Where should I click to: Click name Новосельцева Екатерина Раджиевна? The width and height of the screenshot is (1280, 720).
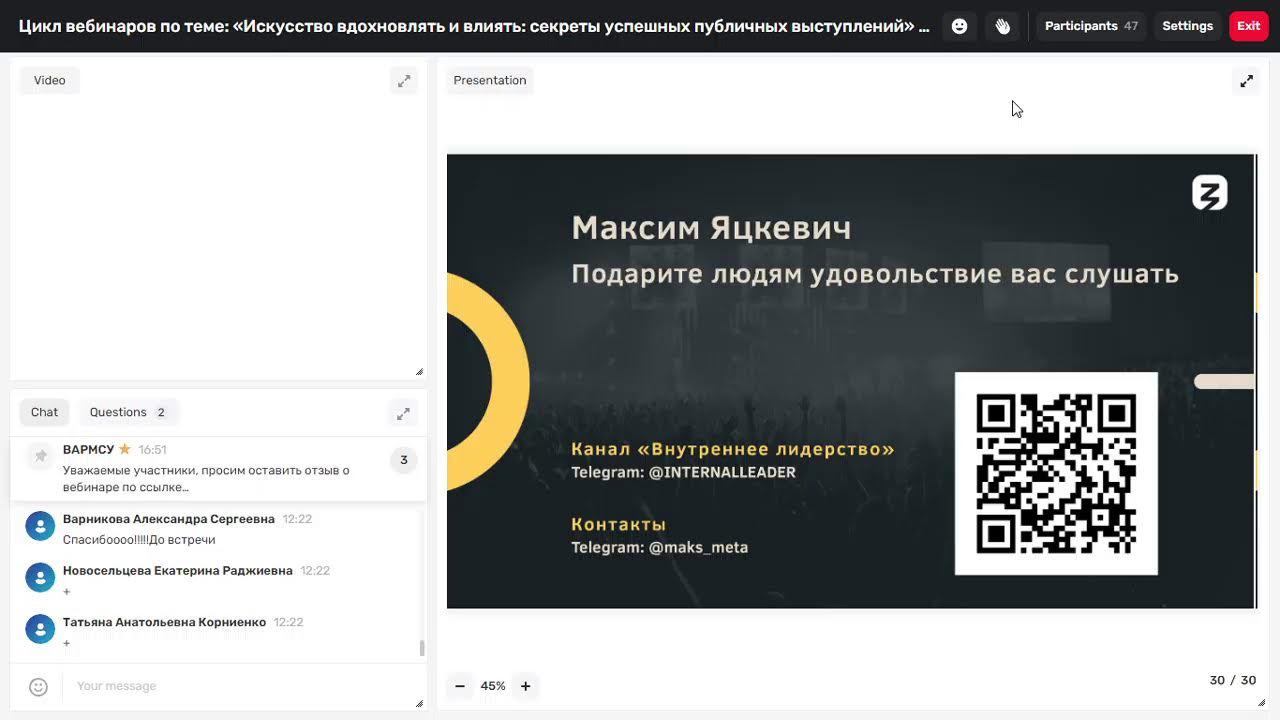[x=178, y=570]
